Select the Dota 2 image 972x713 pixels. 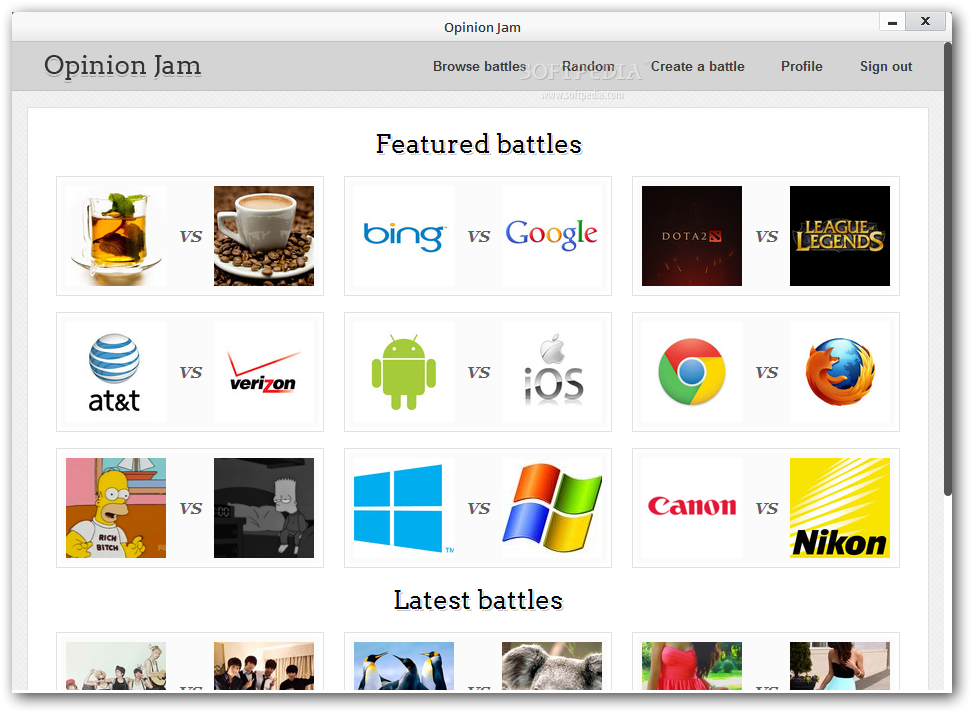coord(692,236)
